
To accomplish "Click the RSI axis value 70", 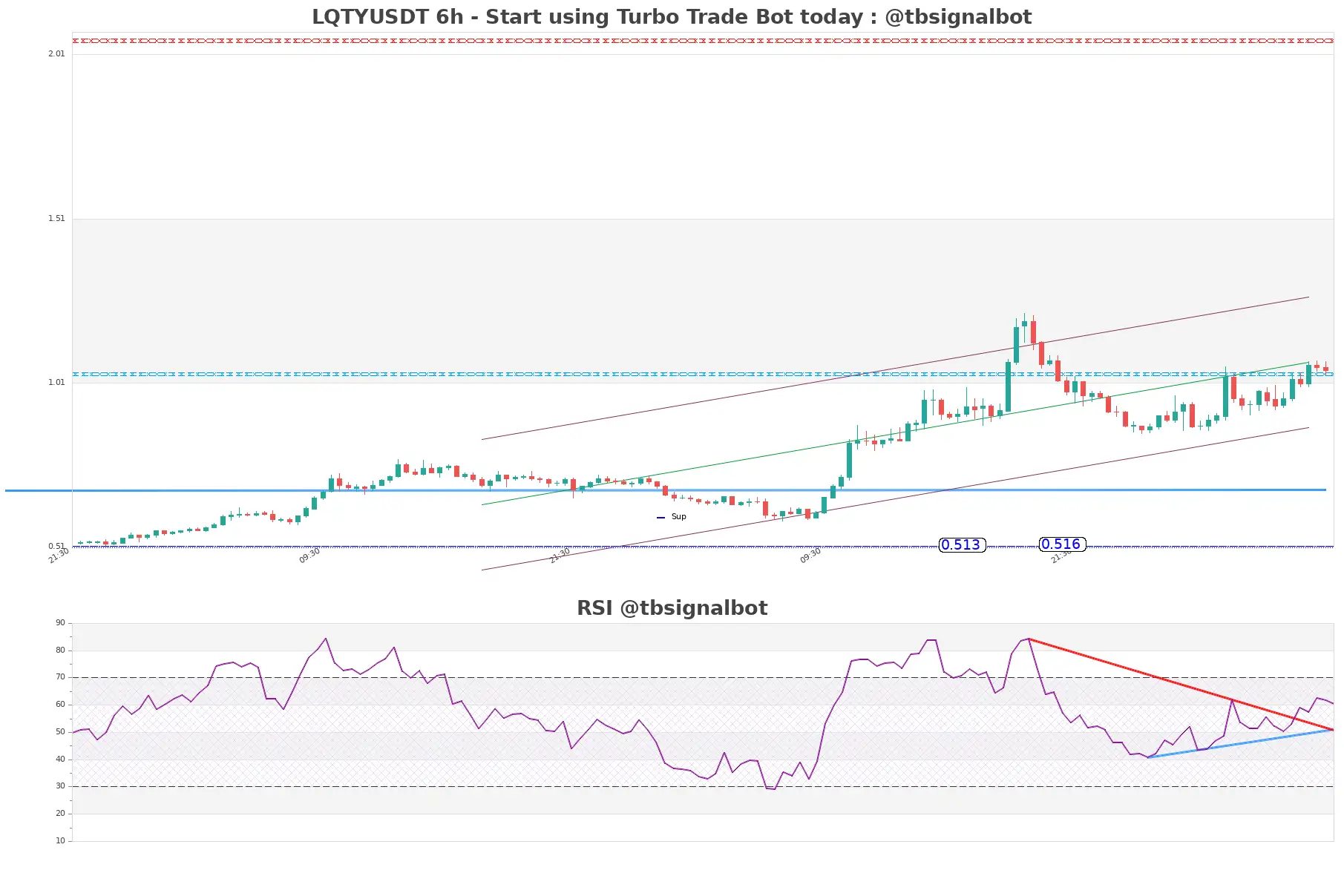I will pos(60,677).
